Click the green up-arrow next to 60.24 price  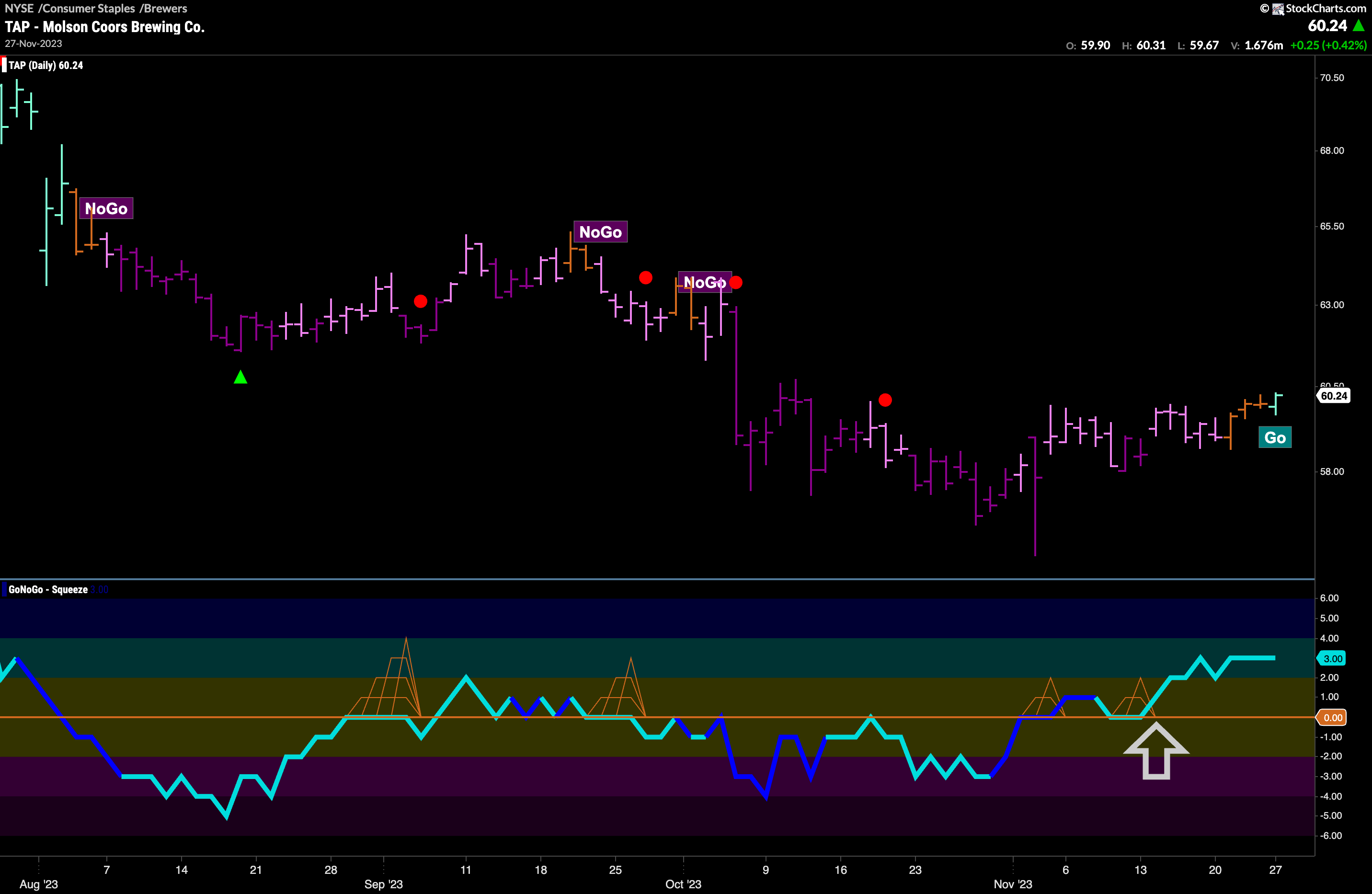tap(1359, 26)
